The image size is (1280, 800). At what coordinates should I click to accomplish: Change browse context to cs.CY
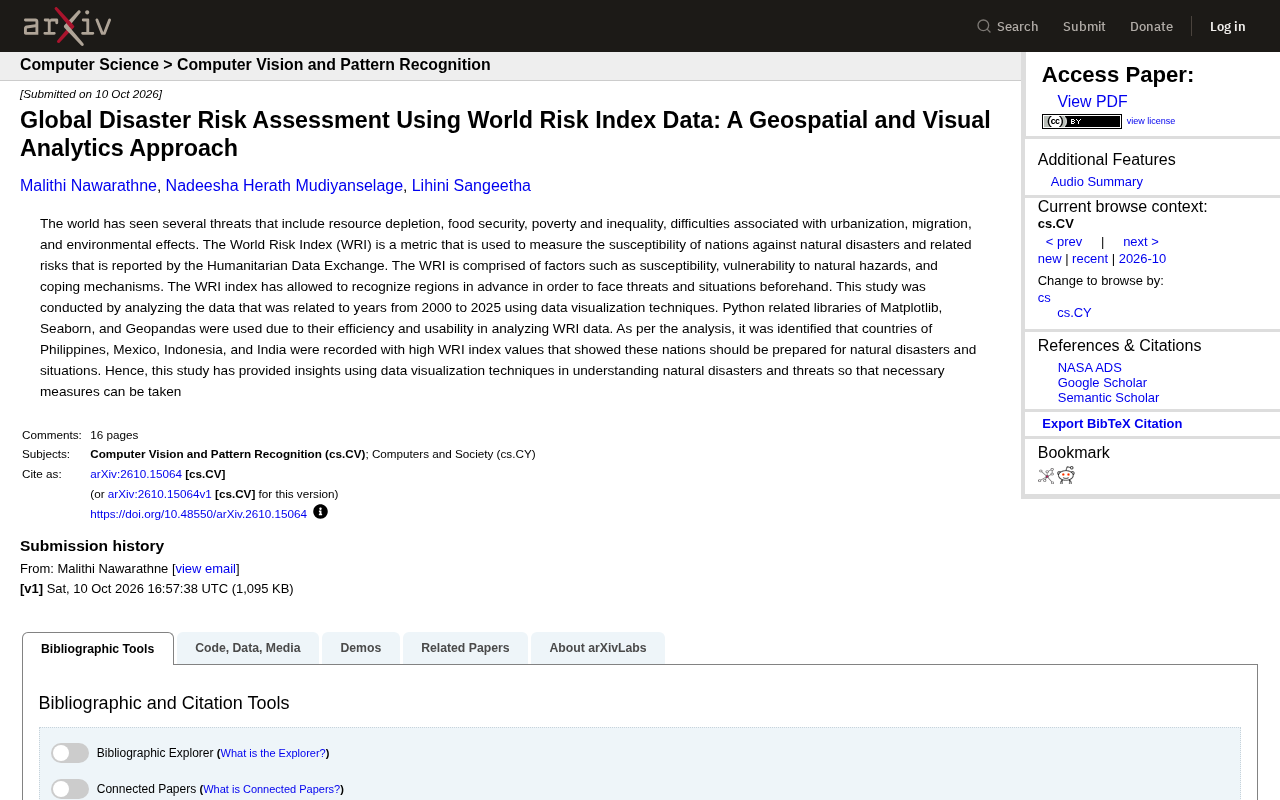1074,313
